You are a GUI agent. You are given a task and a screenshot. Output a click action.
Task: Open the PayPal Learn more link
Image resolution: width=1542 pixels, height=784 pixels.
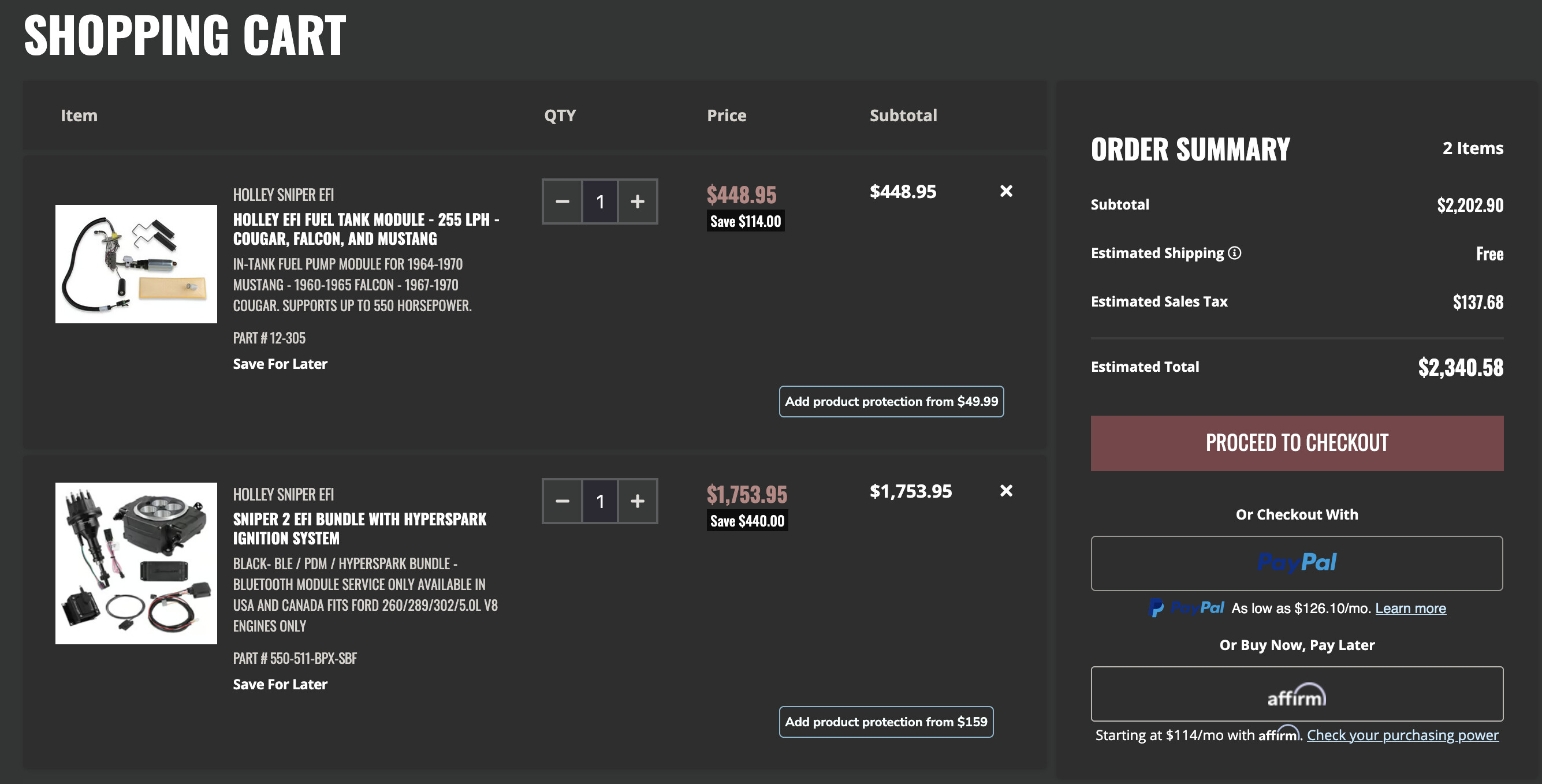click(1410, 608)
